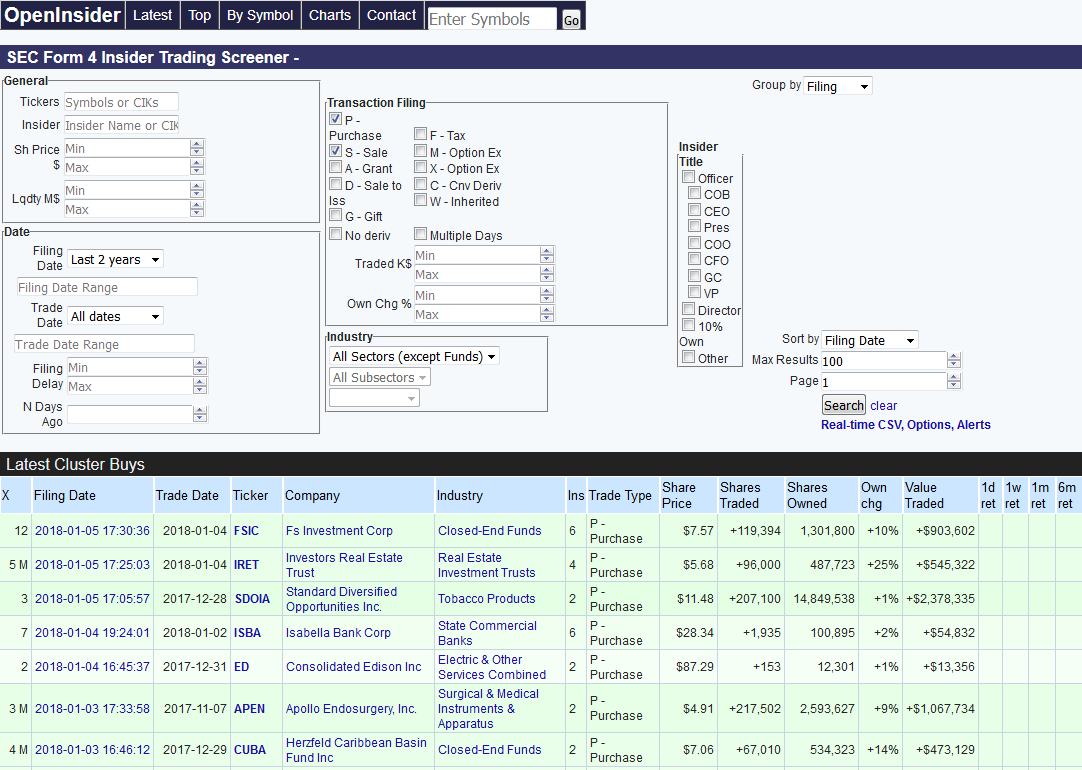Focus the Insider Name input field
The width and height of the screenshot is (1082, 770).
point(121,125)
